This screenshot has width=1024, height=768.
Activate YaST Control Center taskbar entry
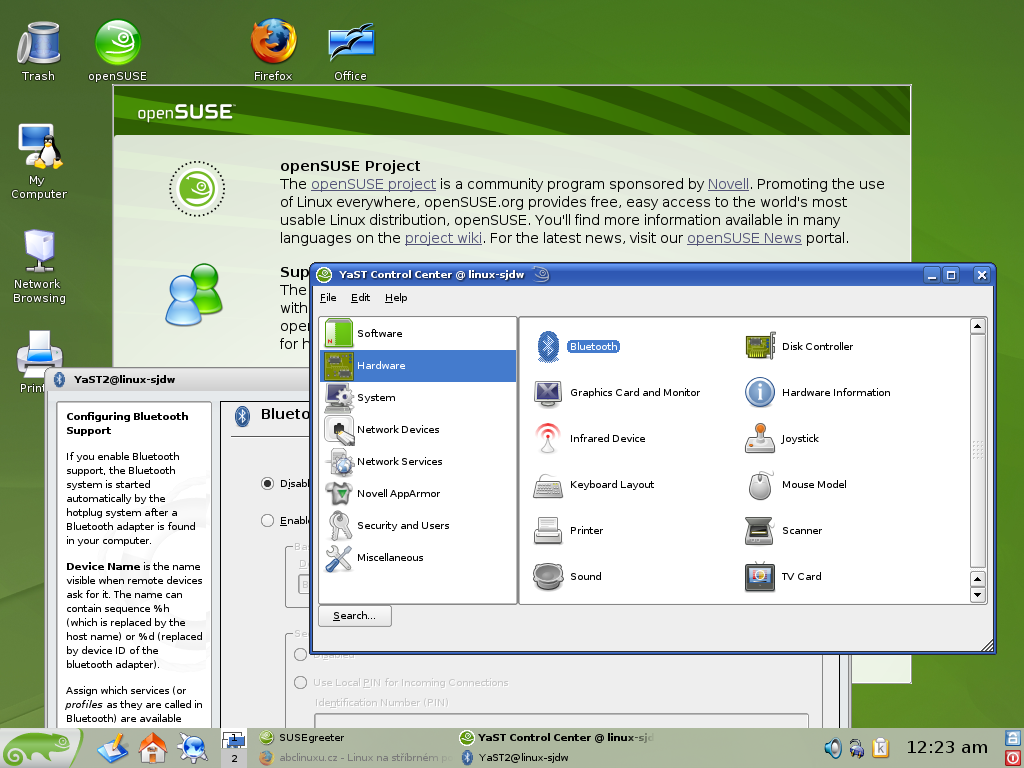coord(556,738)
